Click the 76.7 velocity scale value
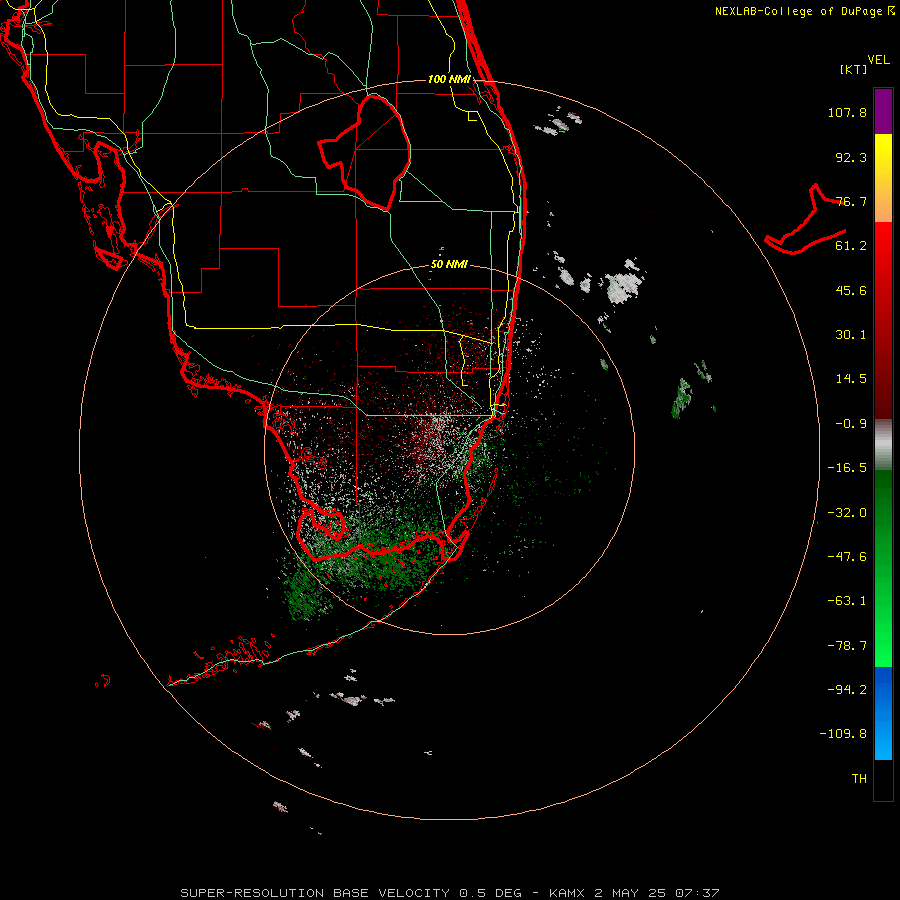This screenshot has width=900, height=900. click(x=851, y=201)
